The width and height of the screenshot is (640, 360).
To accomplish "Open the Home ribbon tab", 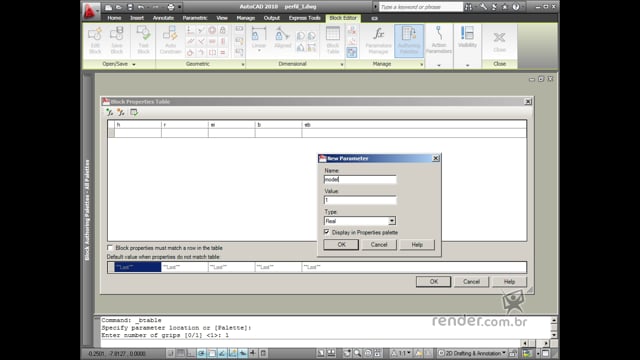I will coord(114,18).
